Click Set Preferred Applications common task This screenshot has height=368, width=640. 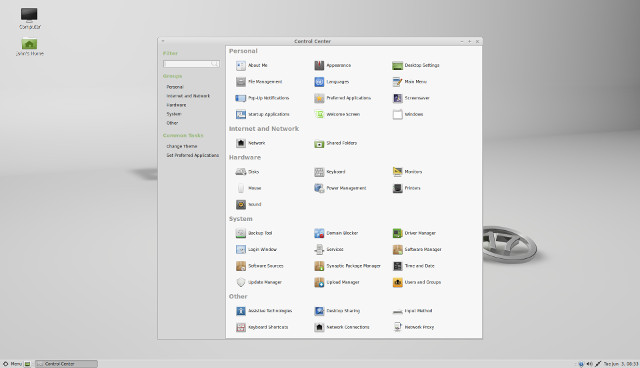coord(192,155)
